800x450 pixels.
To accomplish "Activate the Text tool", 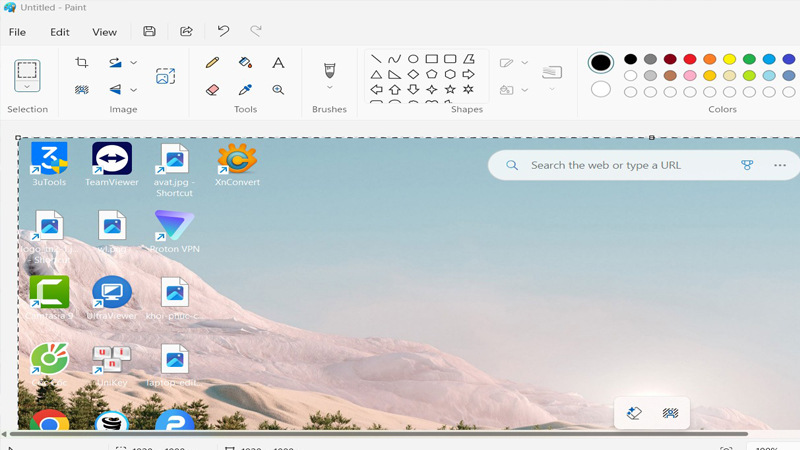I will pyautogui.click(x=278, y=62).
